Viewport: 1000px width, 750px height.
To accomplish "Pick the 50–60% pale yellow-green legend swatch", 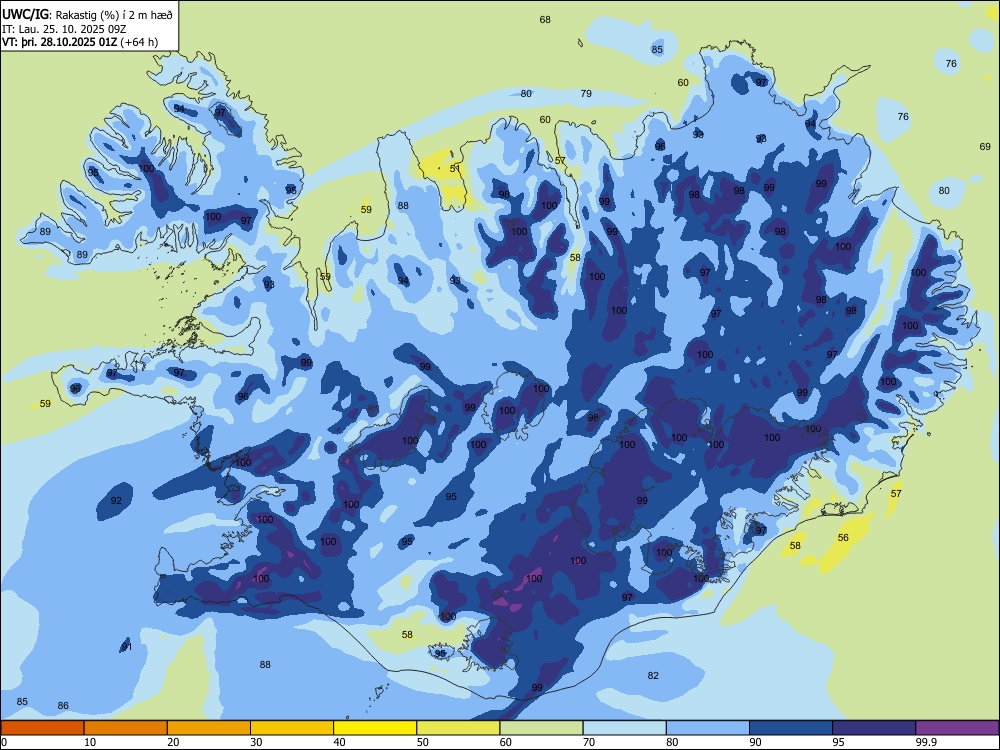I will (458, 728).
